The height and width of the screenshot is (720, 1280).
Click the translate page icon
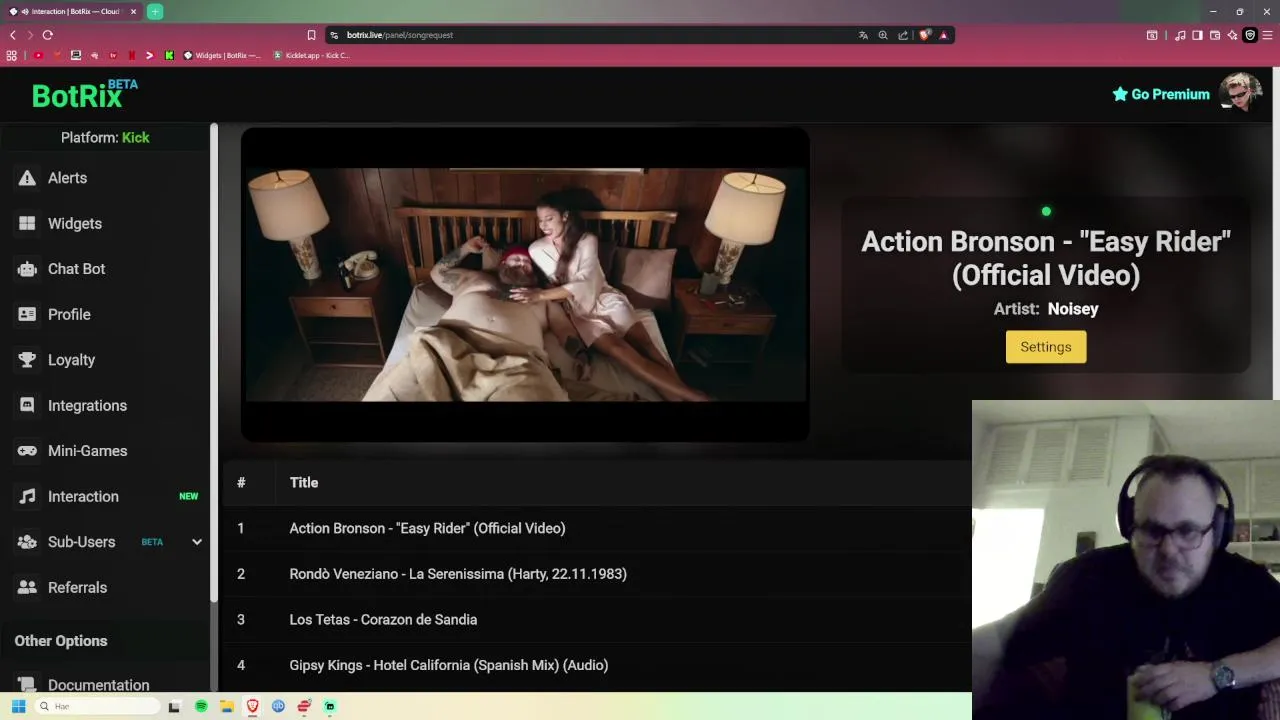point(863,35)
